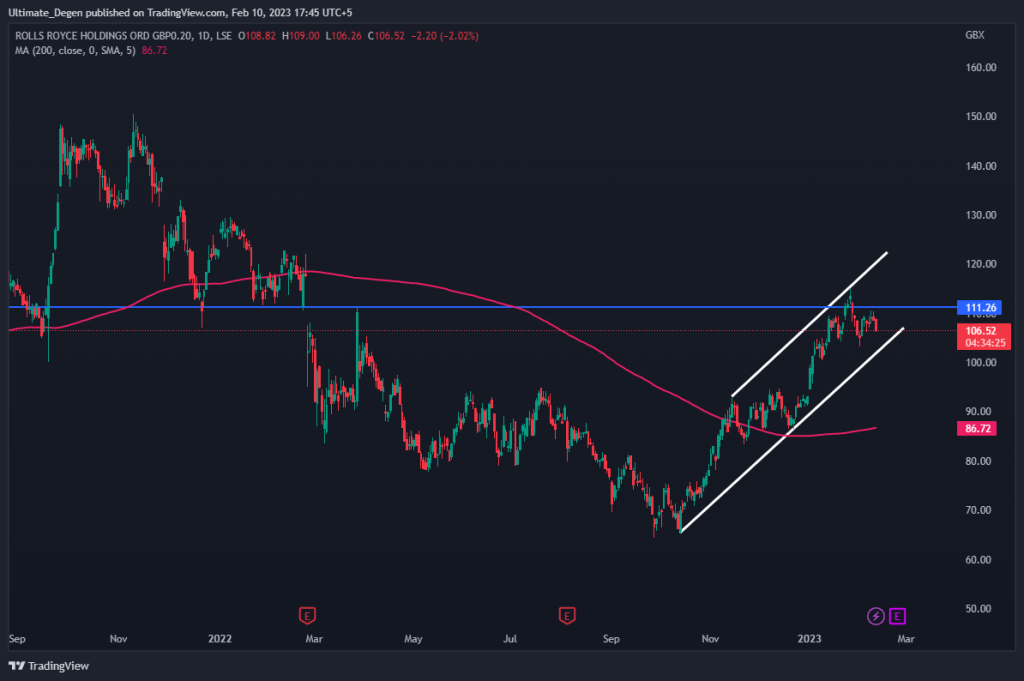Click the 2022 label on time axis
The height and width of the screenshot is (681, 1024).
point(219,639)
